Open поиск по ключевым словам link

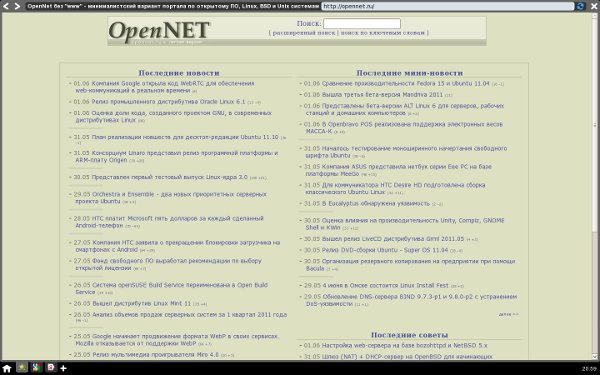[383, 33]
